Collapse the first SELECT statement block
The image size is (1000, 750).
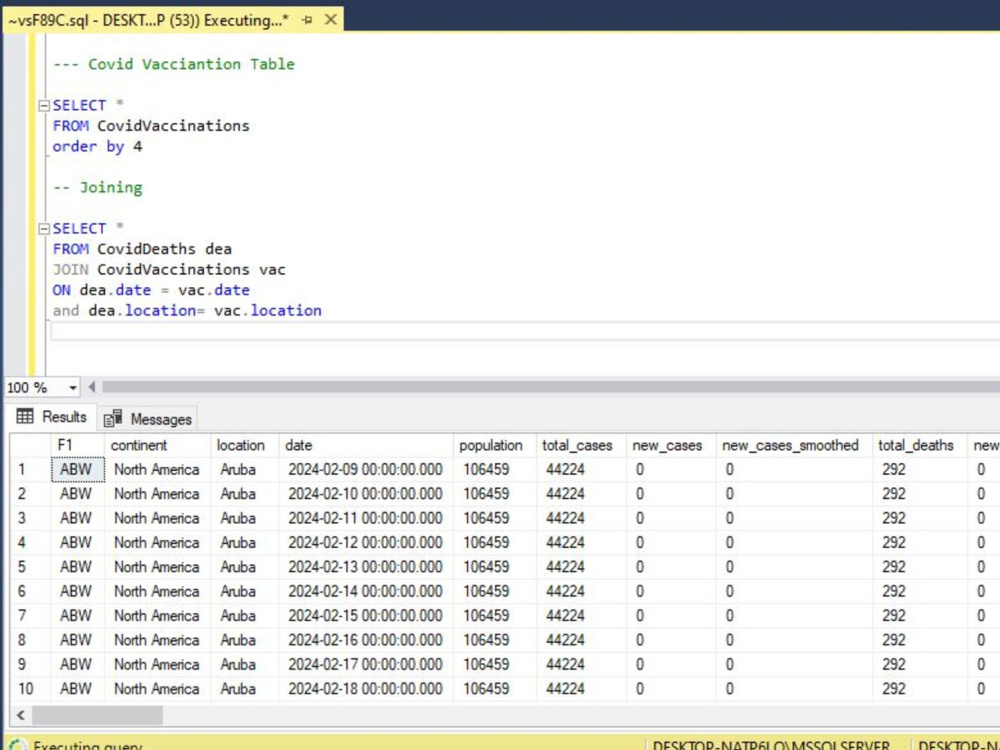point(44,105)
